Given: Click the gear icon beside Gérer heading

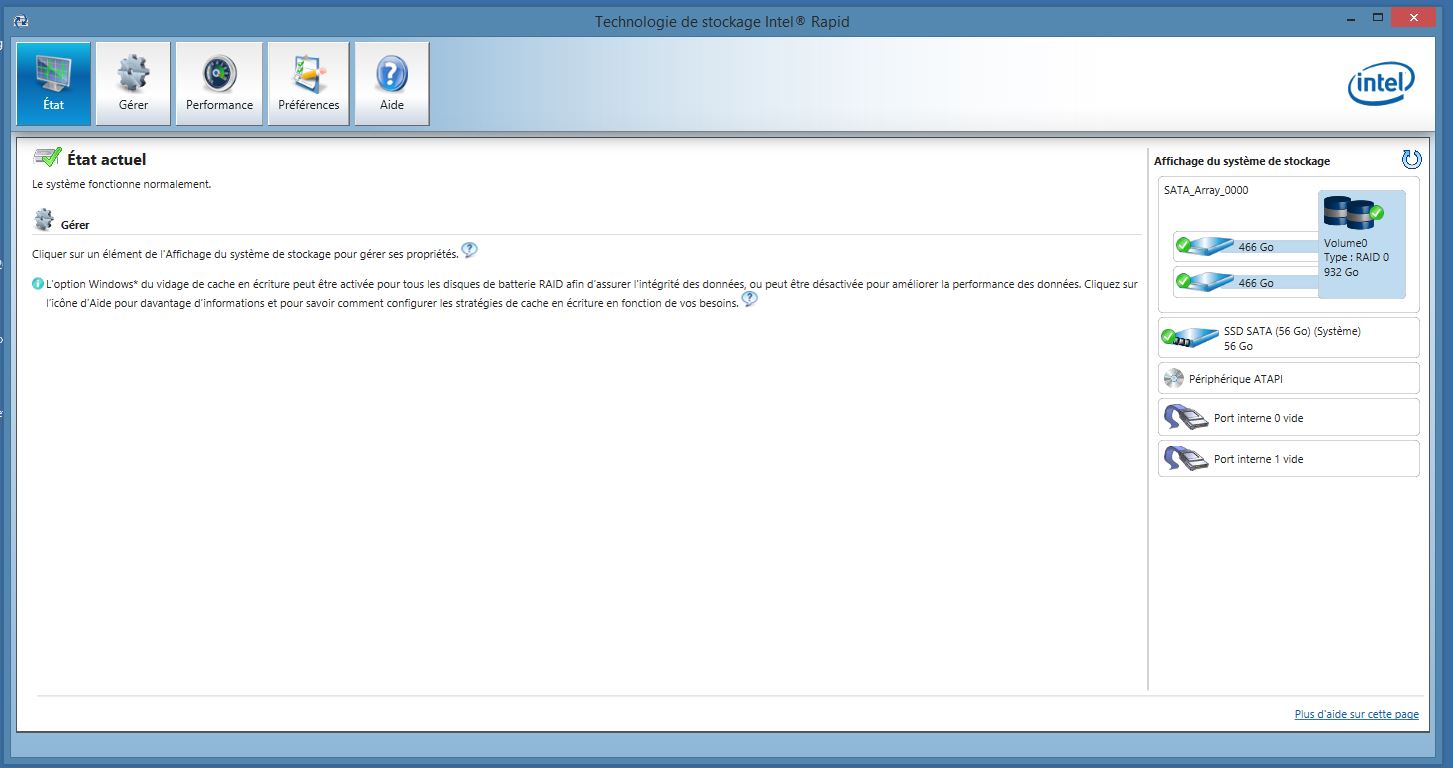Looking at the screenshot, I should [x=43, y=221].
